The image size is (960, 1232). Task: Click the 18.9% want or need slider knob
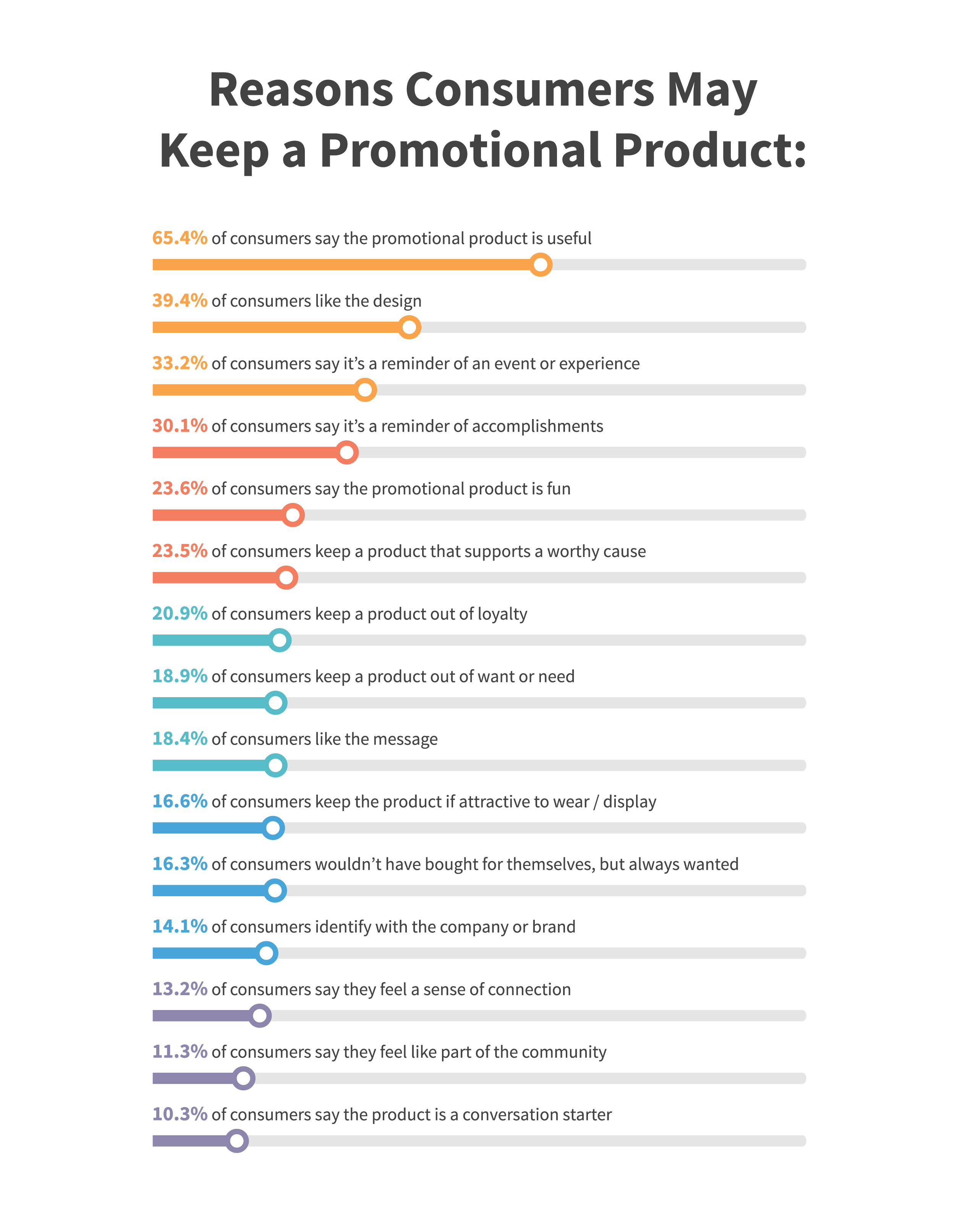coord(276,703)
